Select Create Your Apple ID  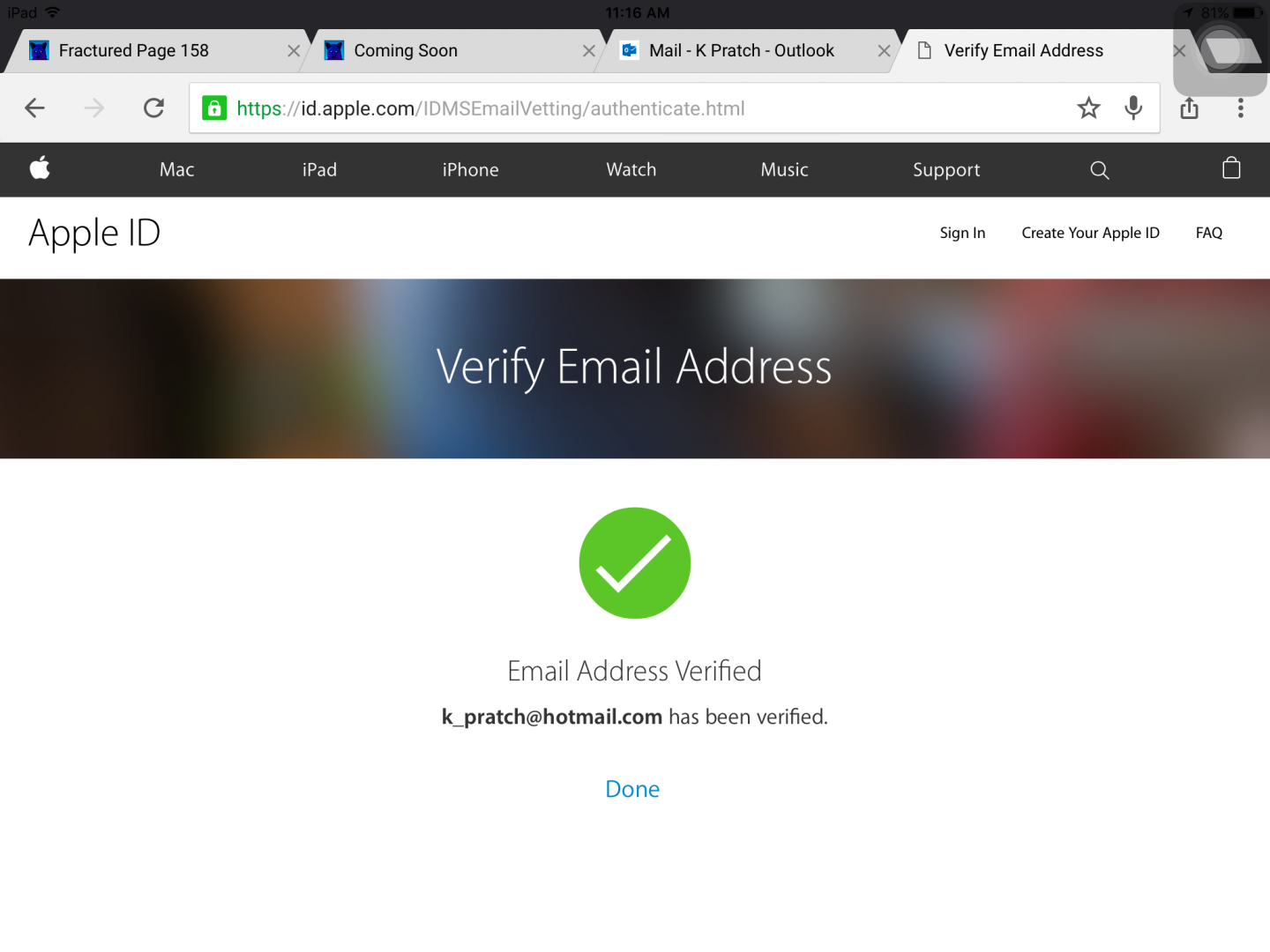tap(1090, 233)
